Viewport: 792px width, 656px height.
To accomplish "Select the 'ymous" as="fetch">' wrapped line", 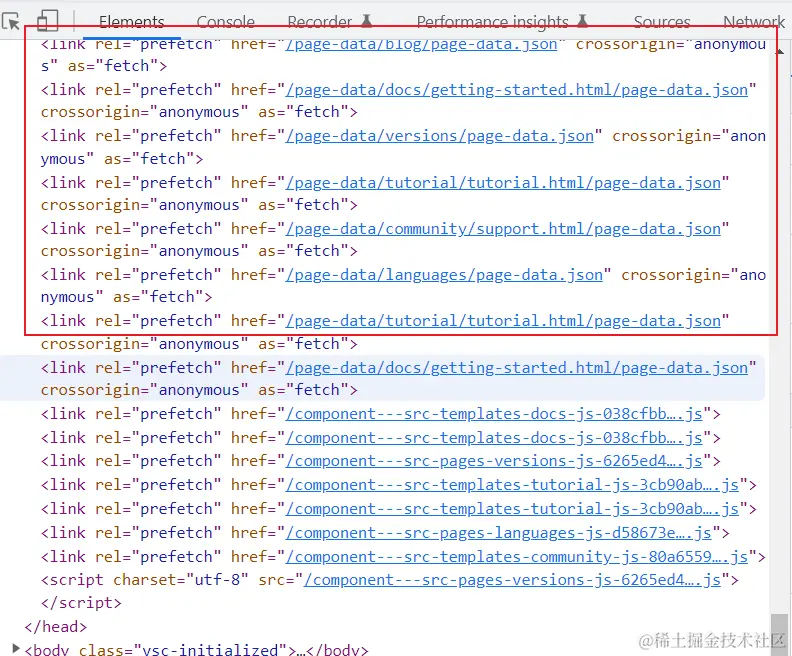I will click(x=122, y=159).
